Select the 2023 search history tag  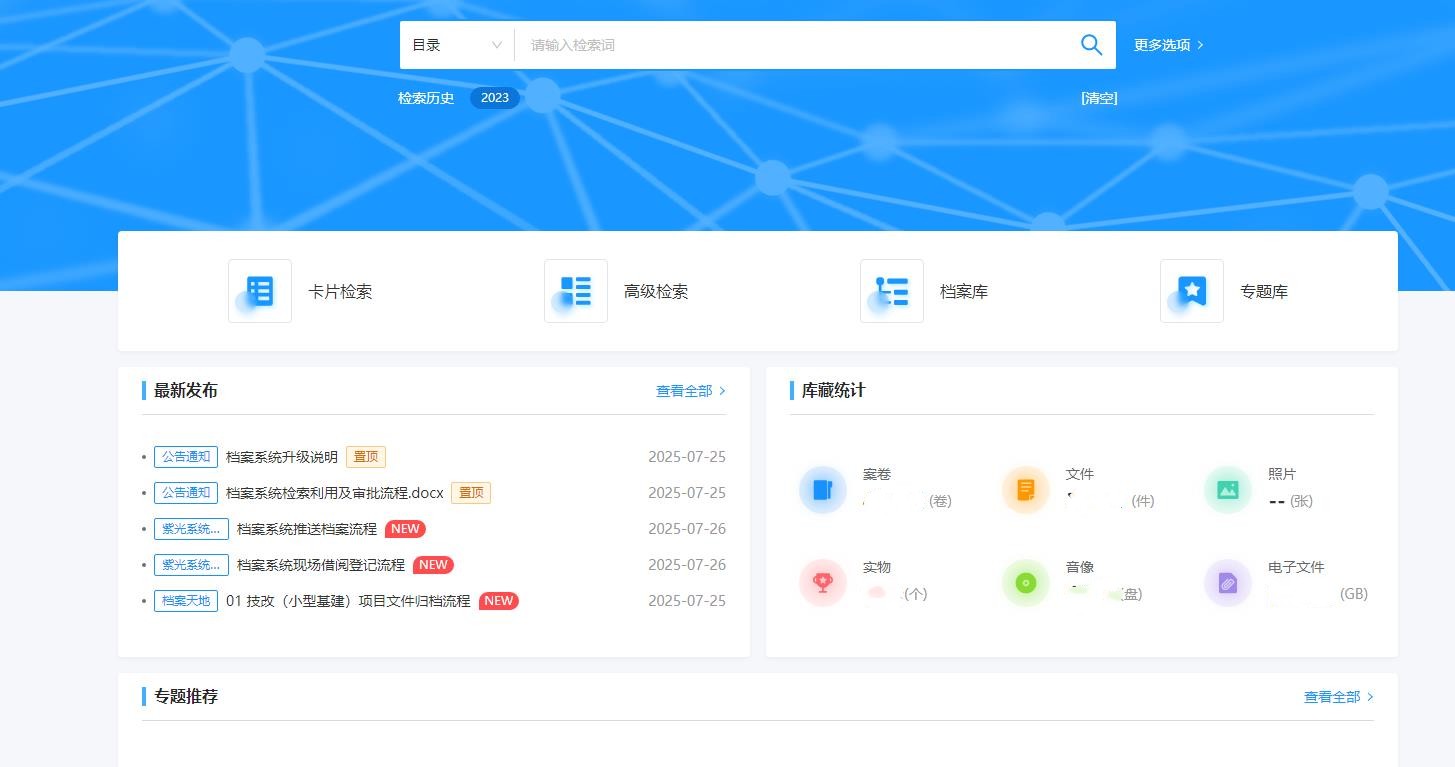[x=494, y=97]
